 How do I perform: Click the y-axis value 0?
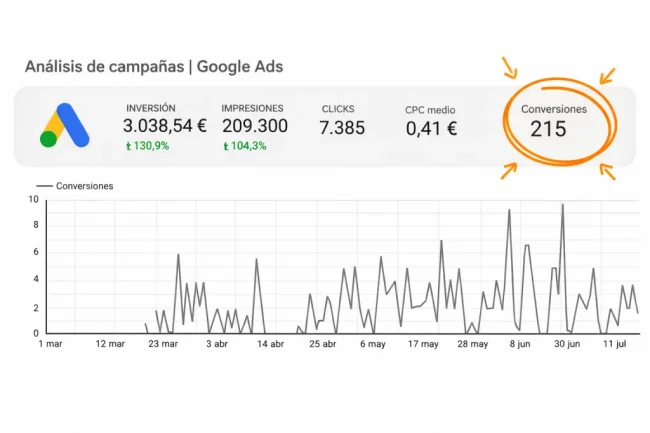point(36,333)
